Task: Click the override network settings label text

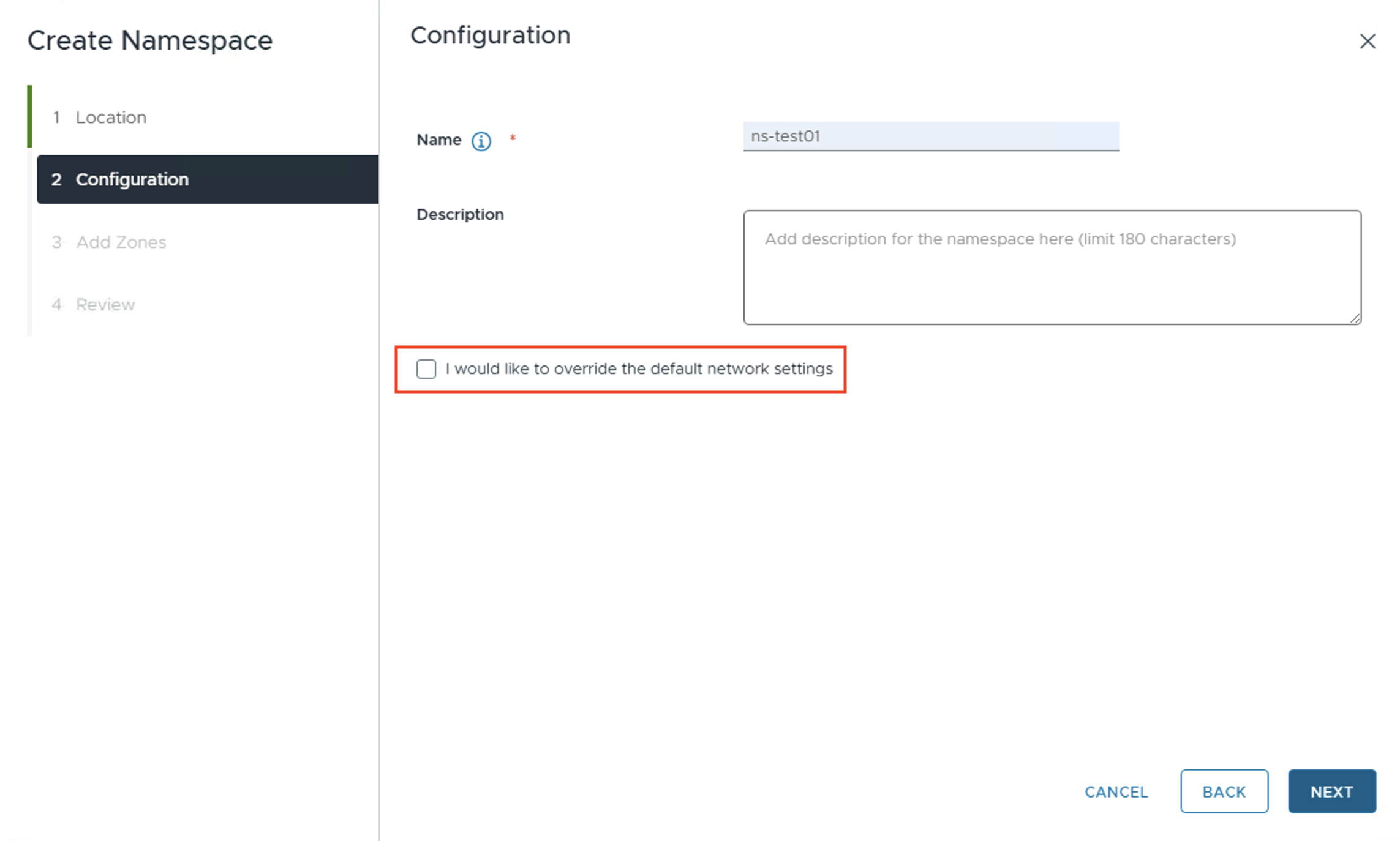Action: [x=639, y=368]
